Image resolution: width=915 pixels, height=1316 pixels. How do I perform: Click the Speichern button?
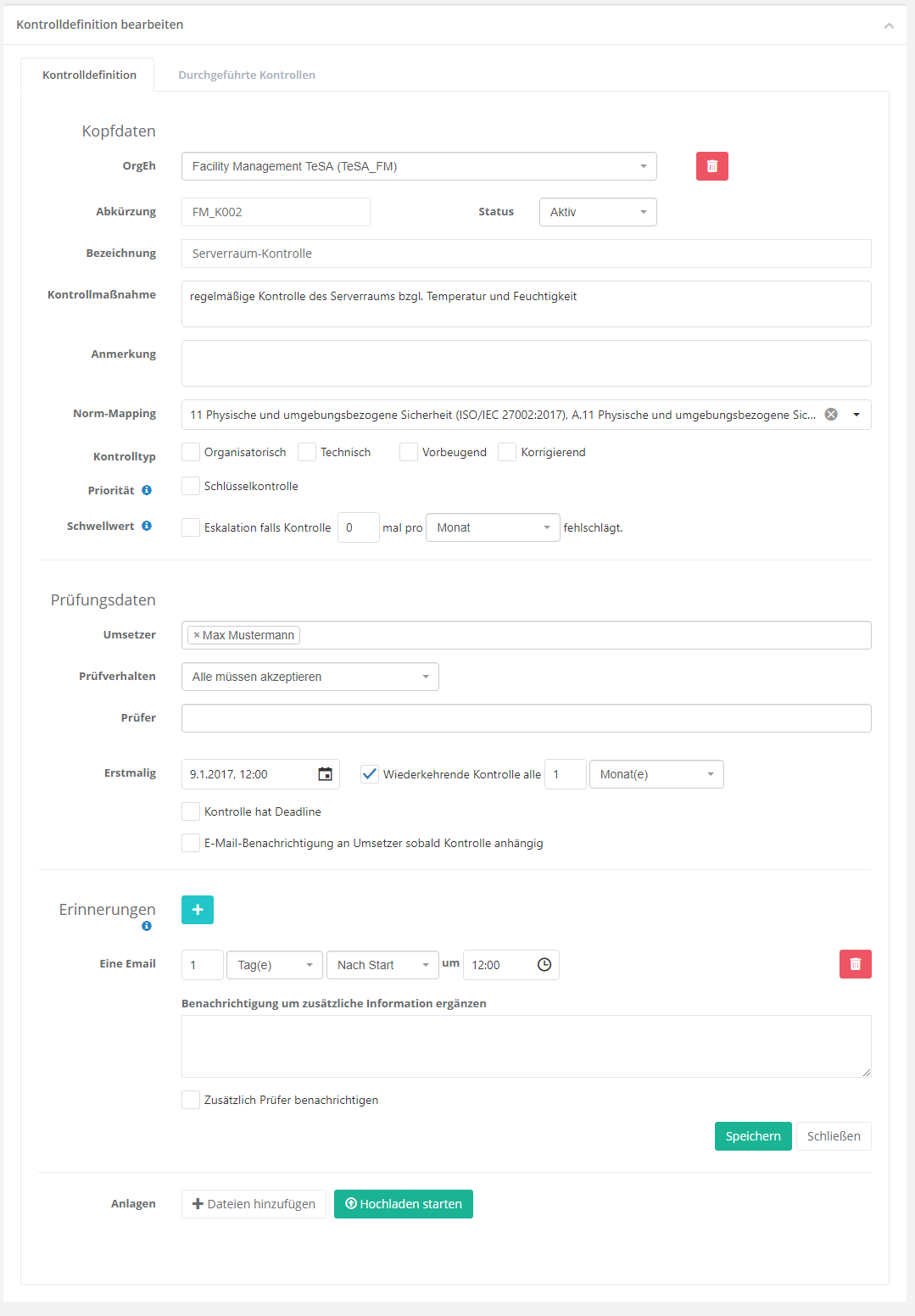pos(753,1136)
